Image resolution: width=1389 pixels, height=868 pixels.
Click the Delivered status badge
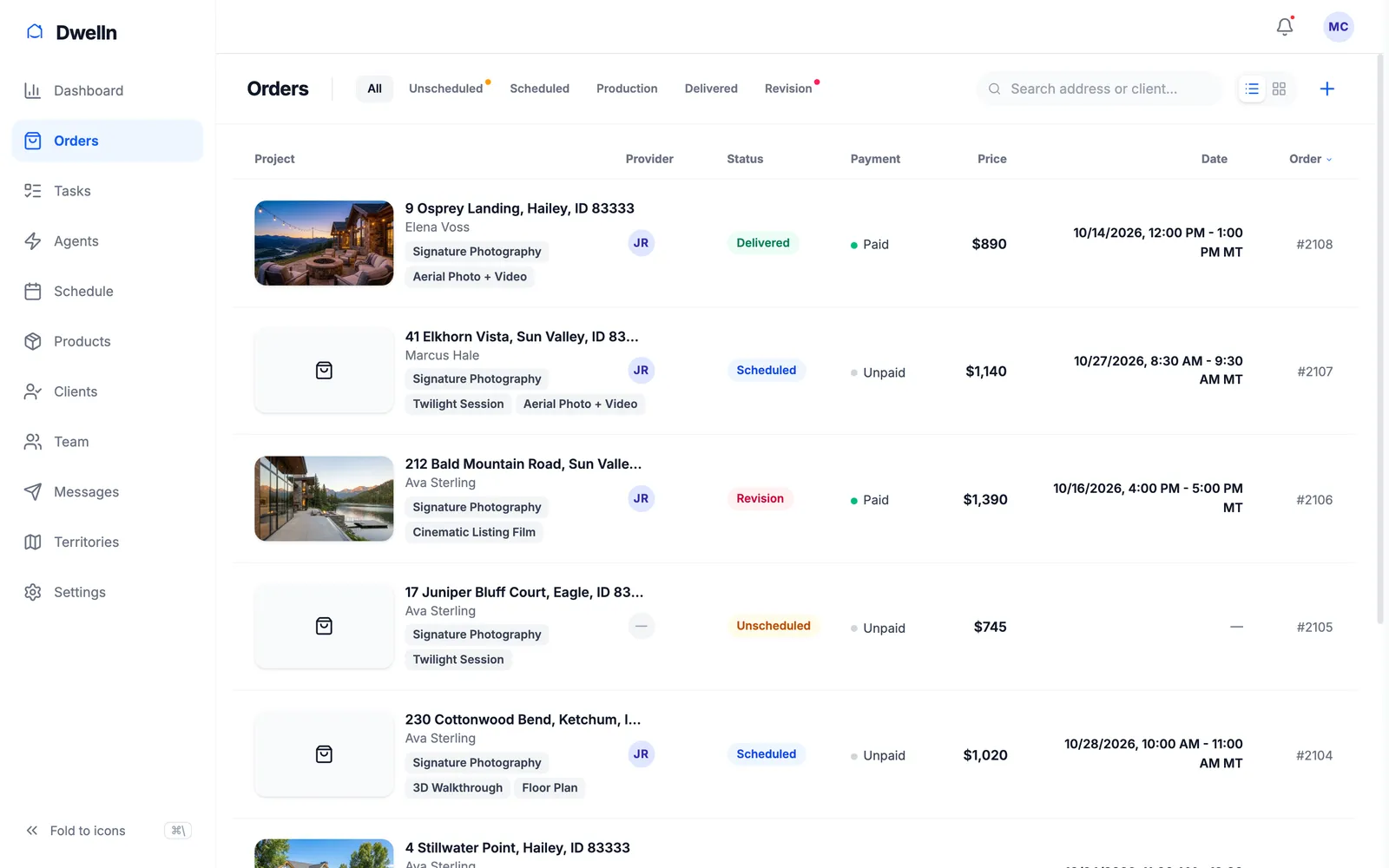pos(763,243)
